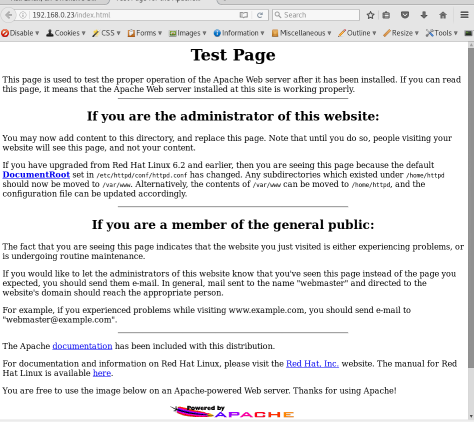
Task: Click the 'www.example.com' text
Action: [x=266, y=310]
